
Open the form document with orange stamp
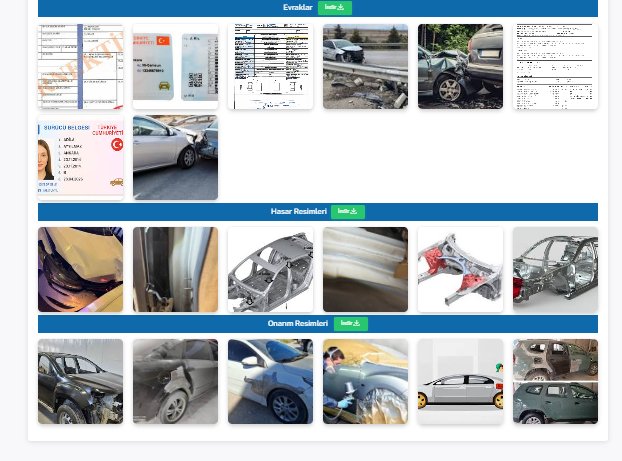(81, 66)
